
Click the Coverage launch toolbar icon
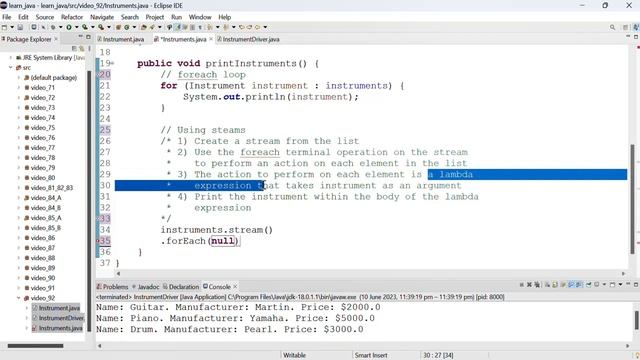(x=84, y=27)
